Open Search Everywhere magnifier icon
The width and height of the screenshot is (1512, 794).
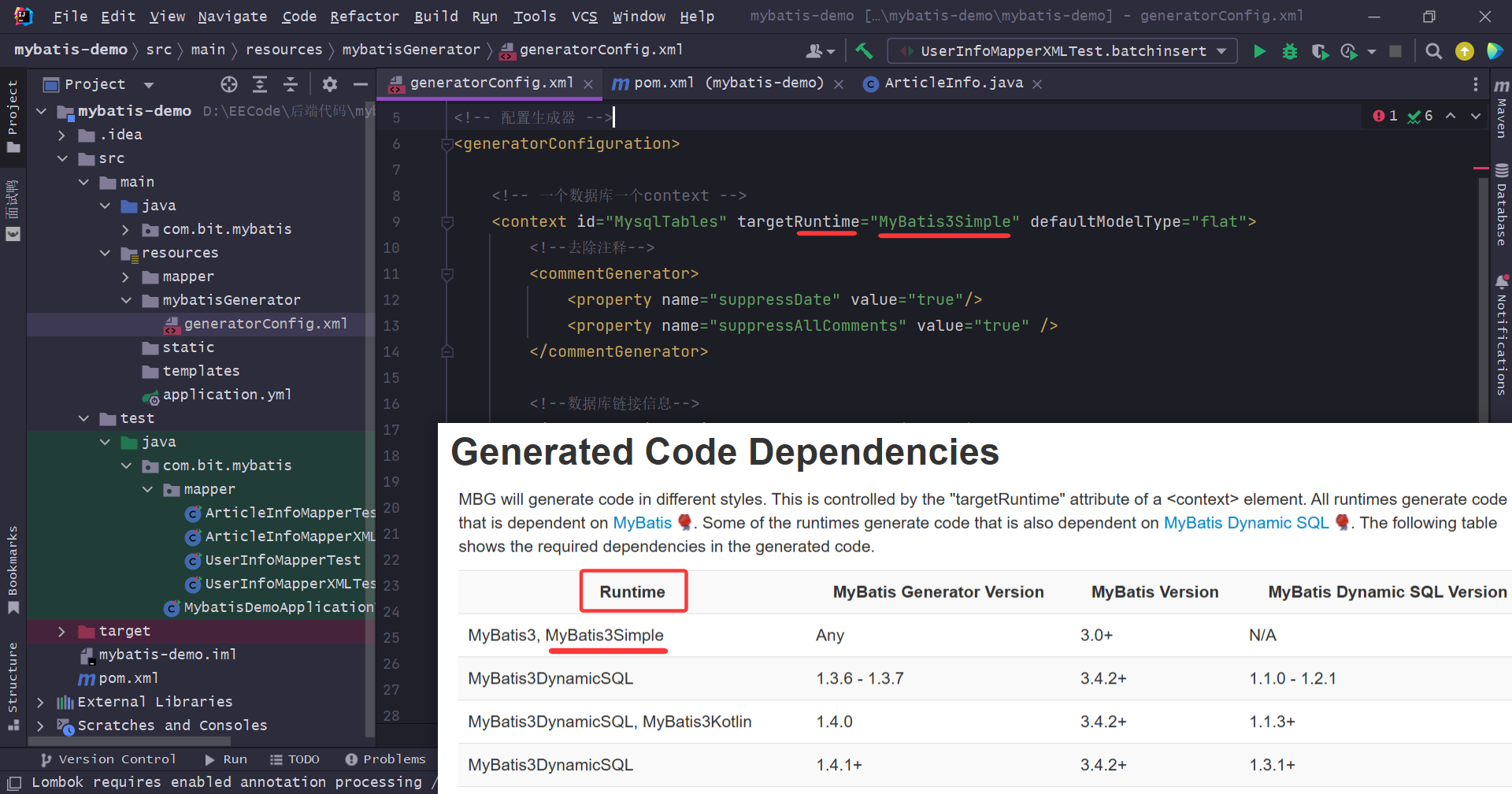pos(1434,51)
